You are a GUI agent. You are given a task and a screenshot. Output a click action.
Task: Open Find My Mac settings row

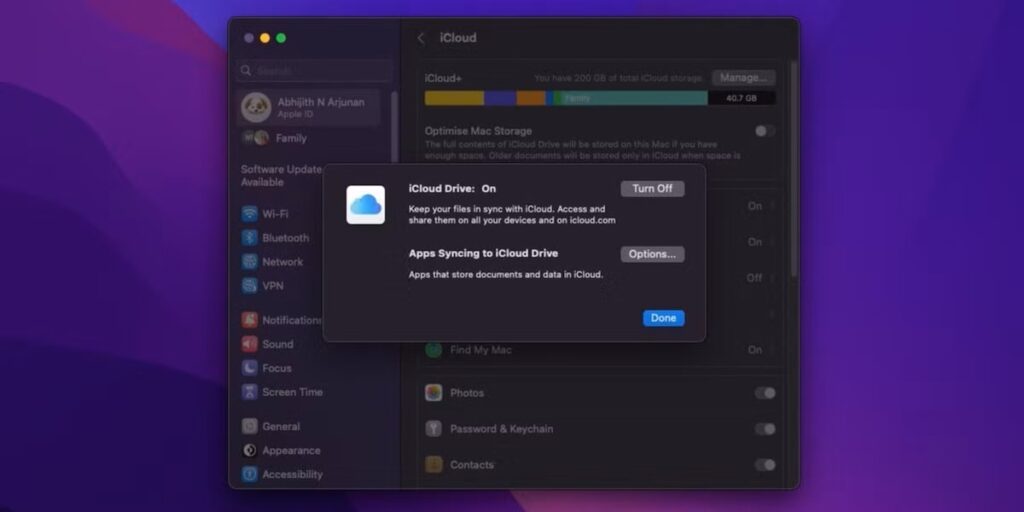coord(600,350)
